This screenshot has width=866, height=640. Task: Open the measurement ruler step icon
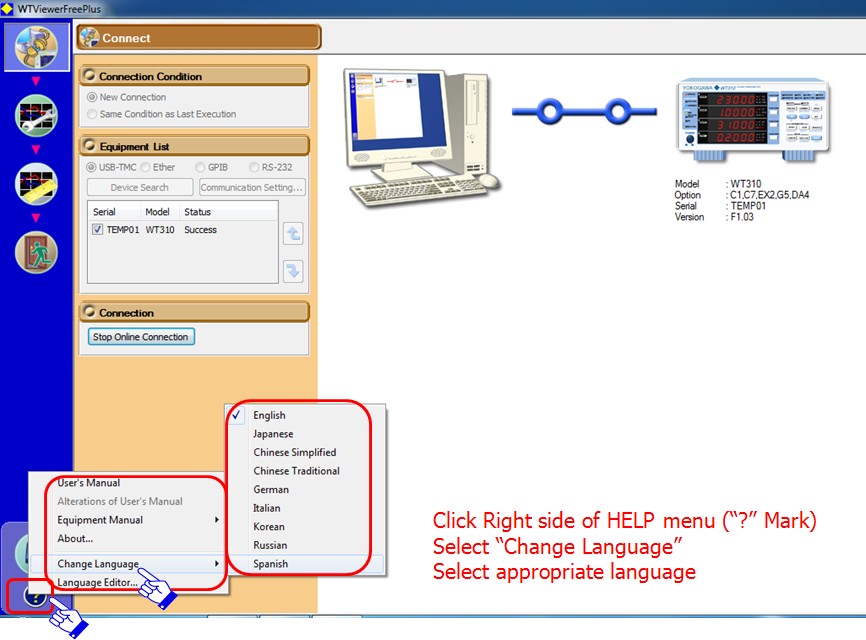click(x=36, y=184)
